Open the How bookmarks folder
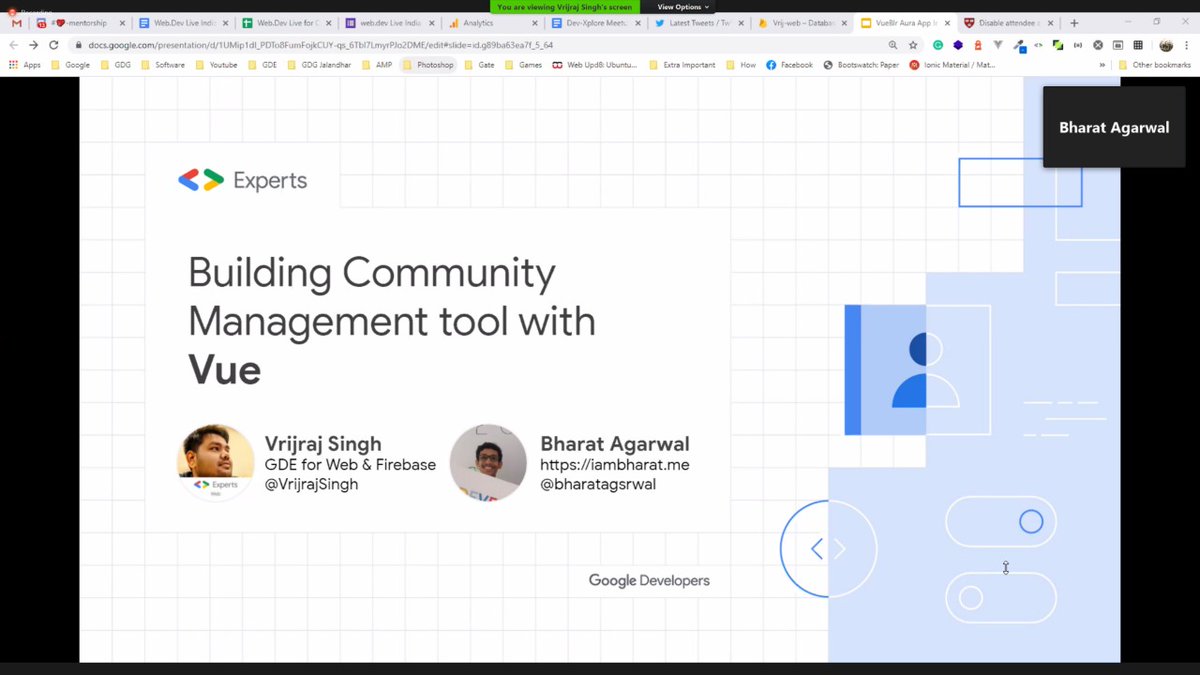1200x675 pixels. [x=741, y=65]
